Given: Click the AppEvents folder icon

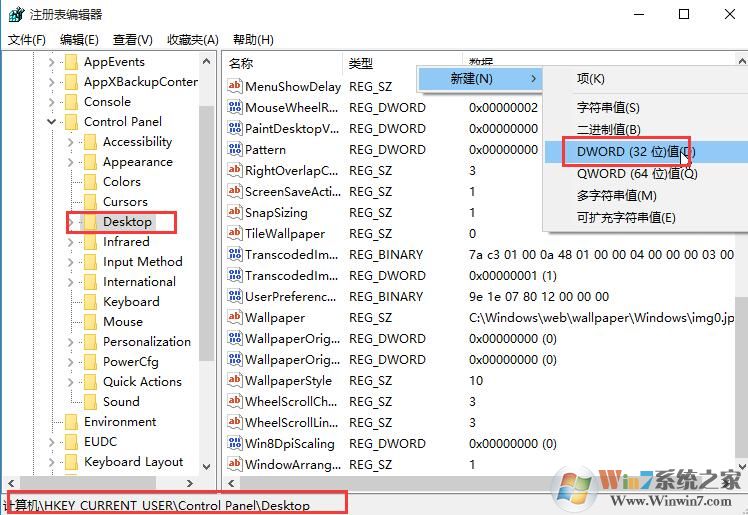Looking at the screenshot, I should point(71,62).
